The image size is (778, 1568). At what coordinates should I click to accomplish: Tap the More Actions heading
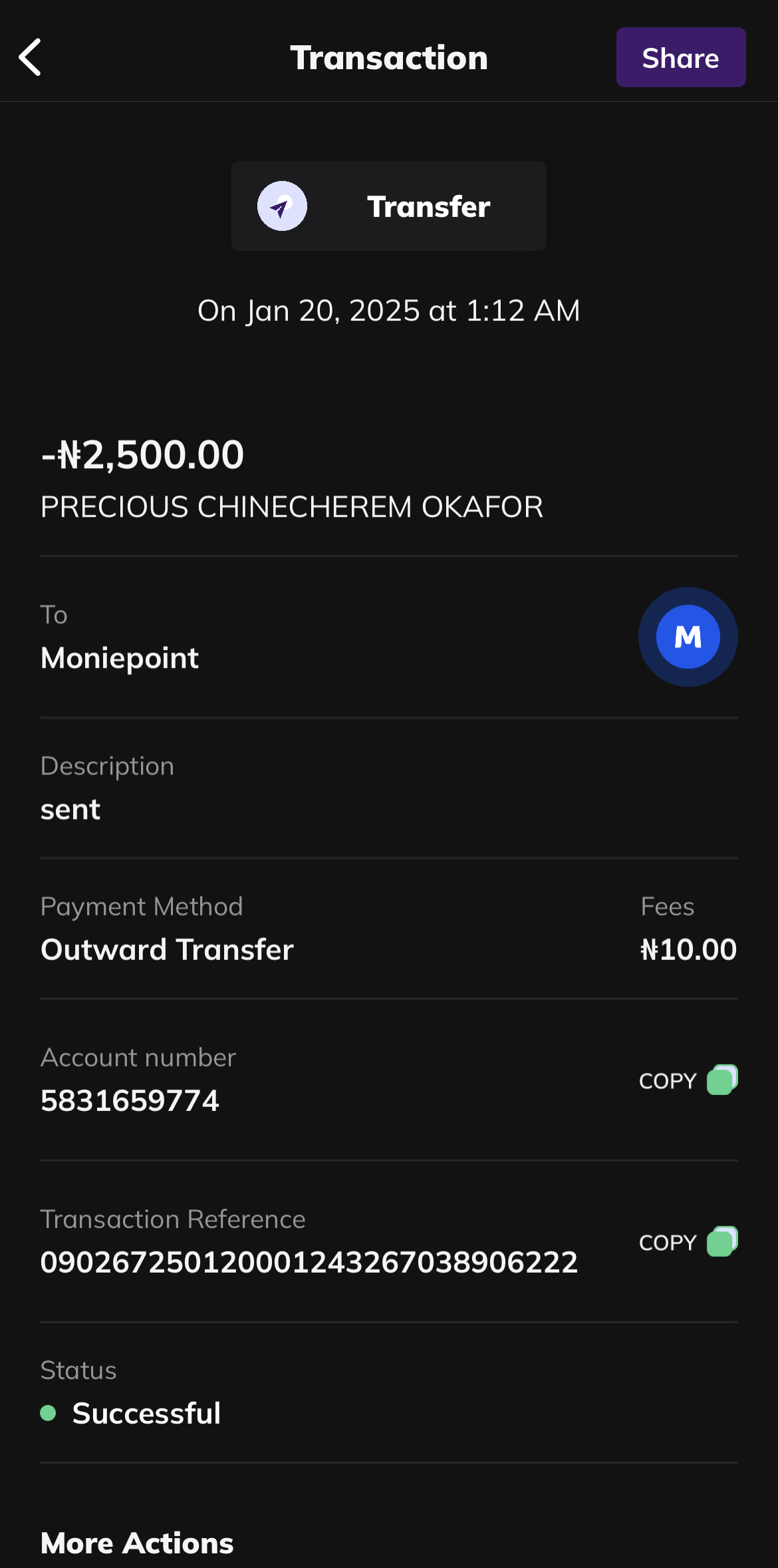click(x=137, y=1543)
